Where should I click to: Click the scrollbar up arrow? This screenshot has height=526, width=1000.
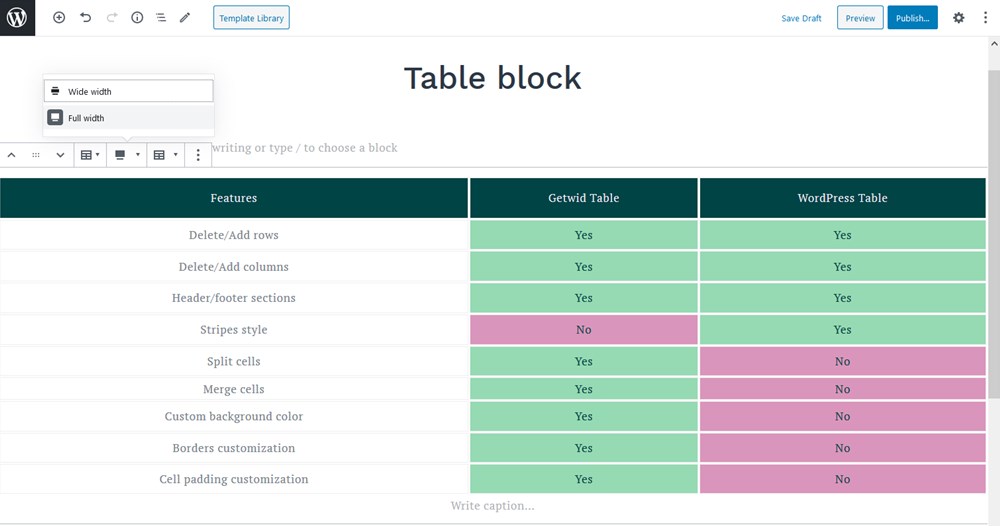(994, 44)
